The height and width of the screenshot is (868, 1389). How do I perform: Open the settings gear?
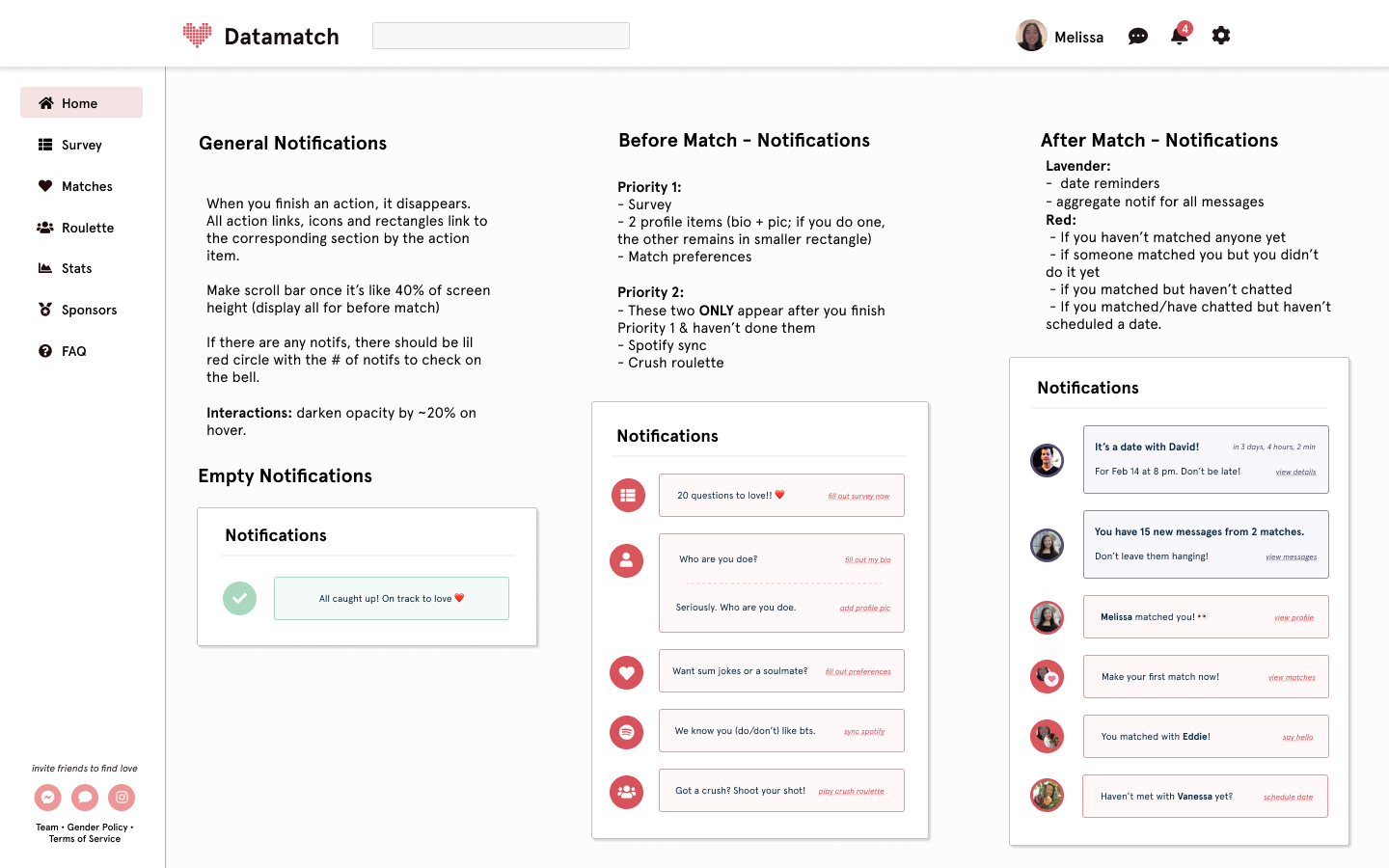pos(1220,35)
